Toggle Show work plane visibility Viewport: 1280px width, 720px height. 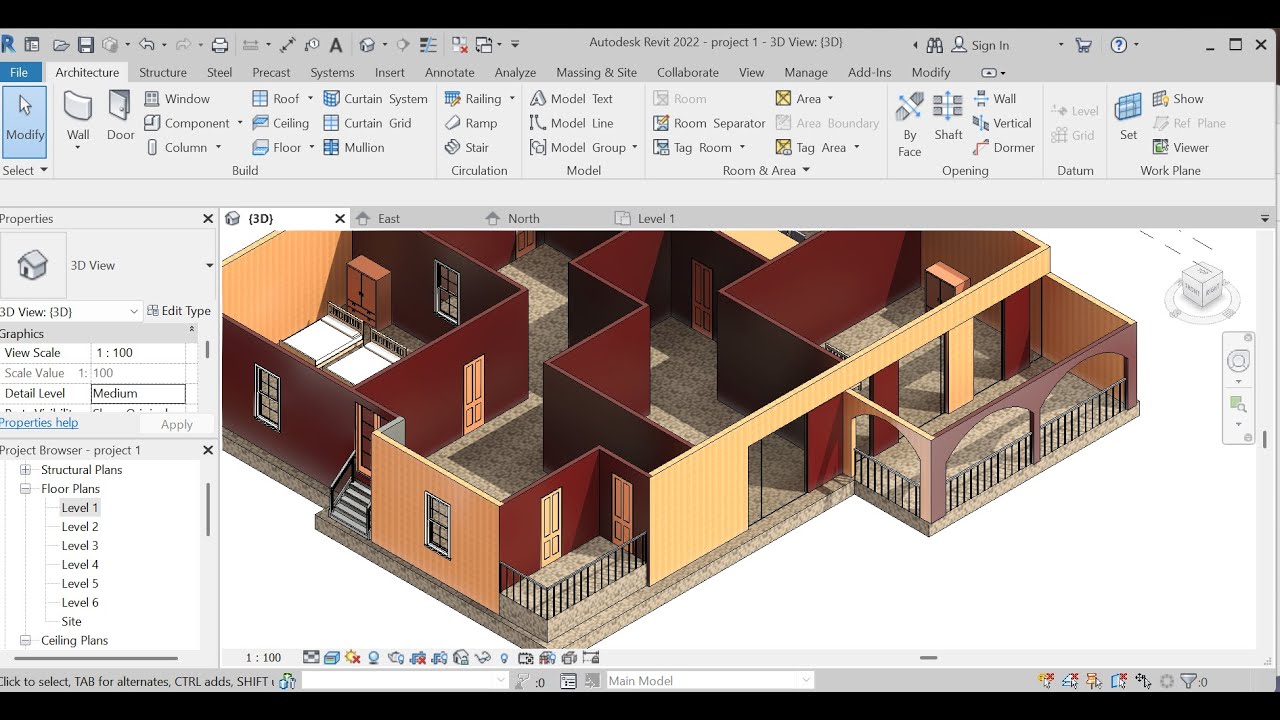click(1178, 99)
